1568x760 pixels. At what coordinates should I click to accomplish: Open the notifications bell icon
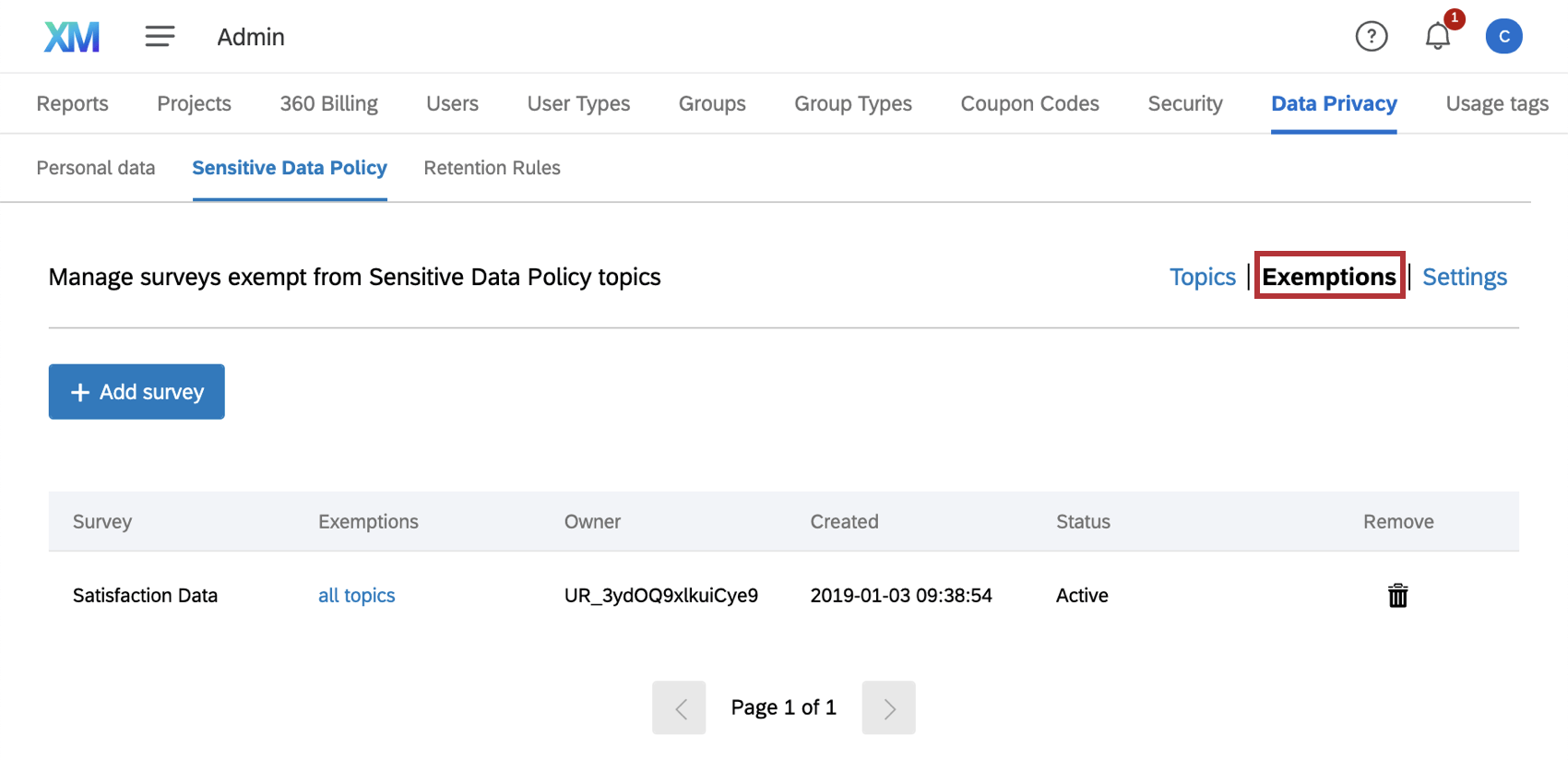1437,37
